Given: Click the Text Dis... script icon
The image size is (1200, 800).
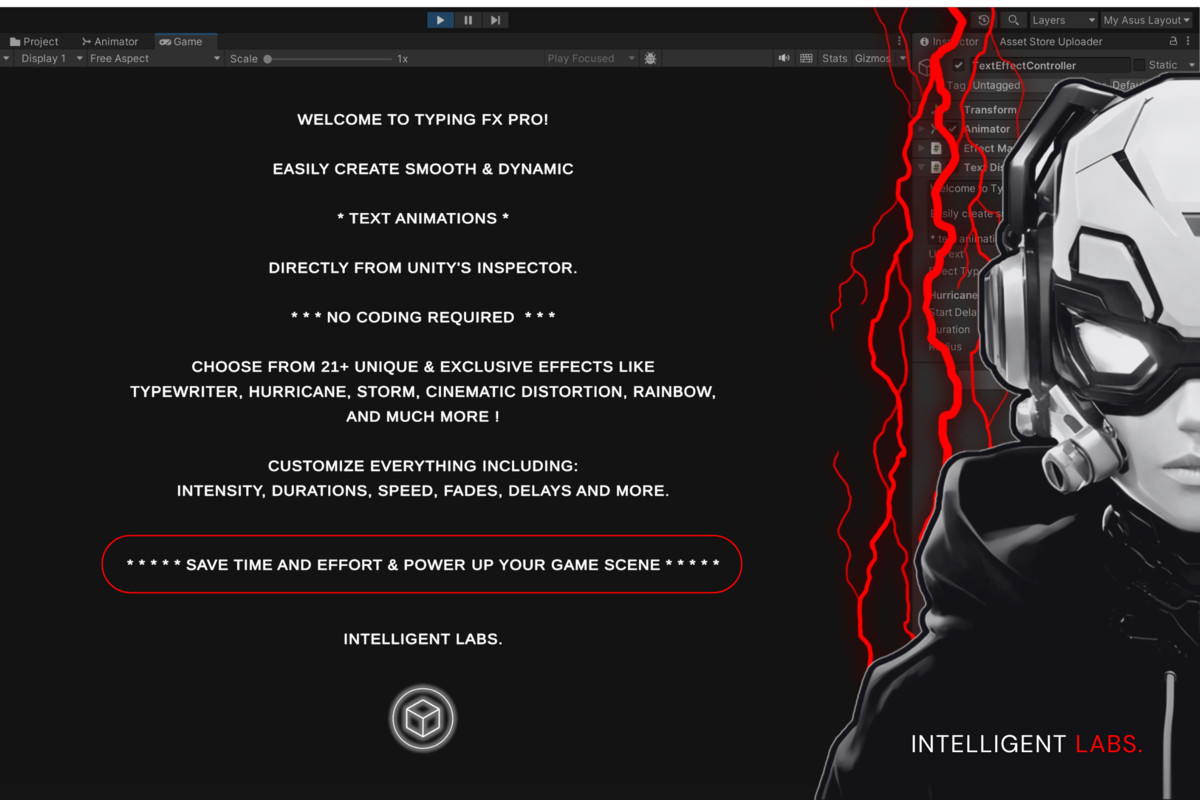Looking at the screenshot, I should tap(936, 167).
